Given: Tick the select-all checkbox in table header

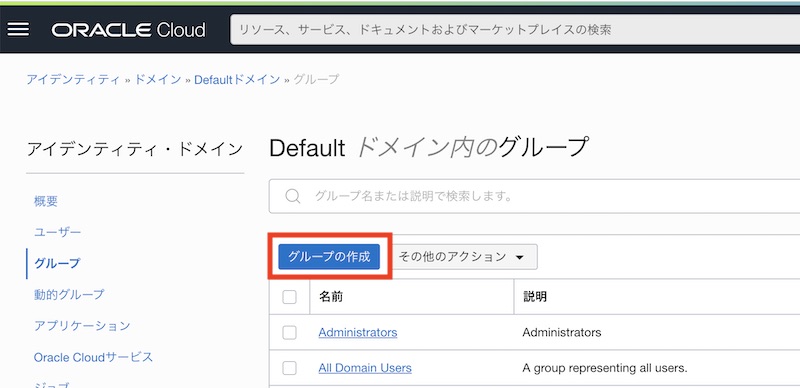Looking at the screenshot, I should click(289, 297).
